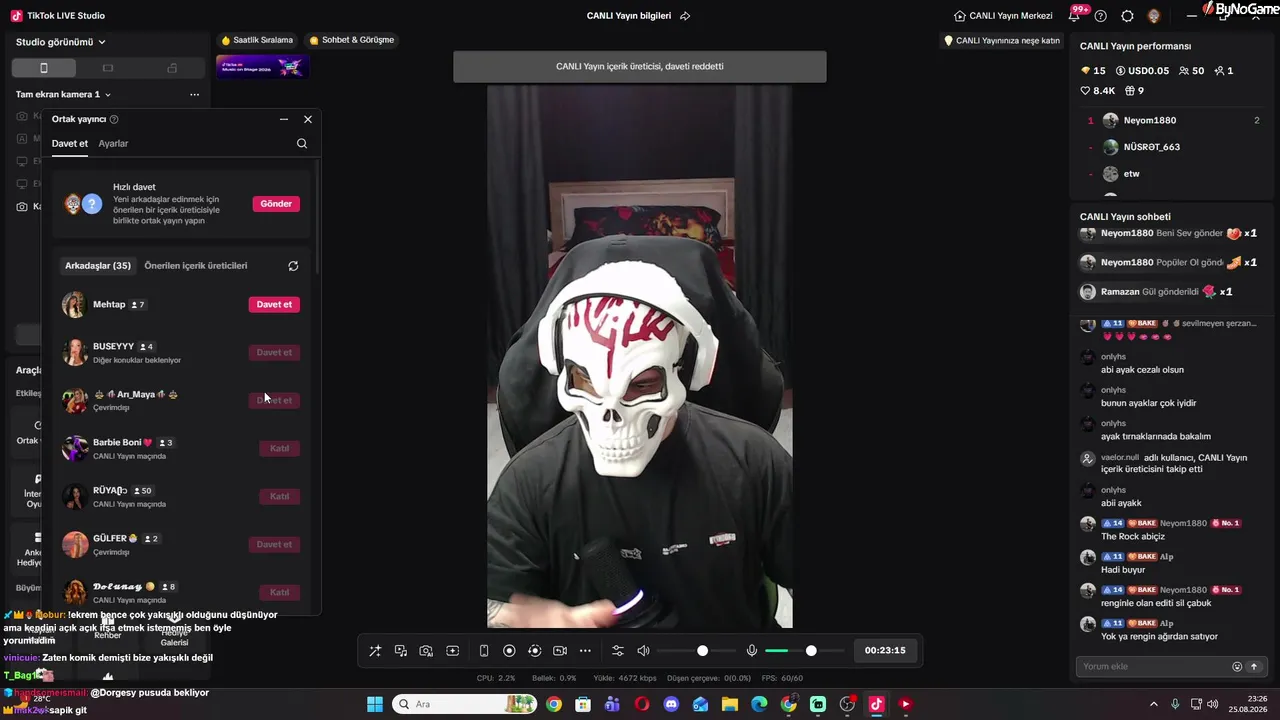Select the Arkadaşlar (35) tab

tap(98, 266)
